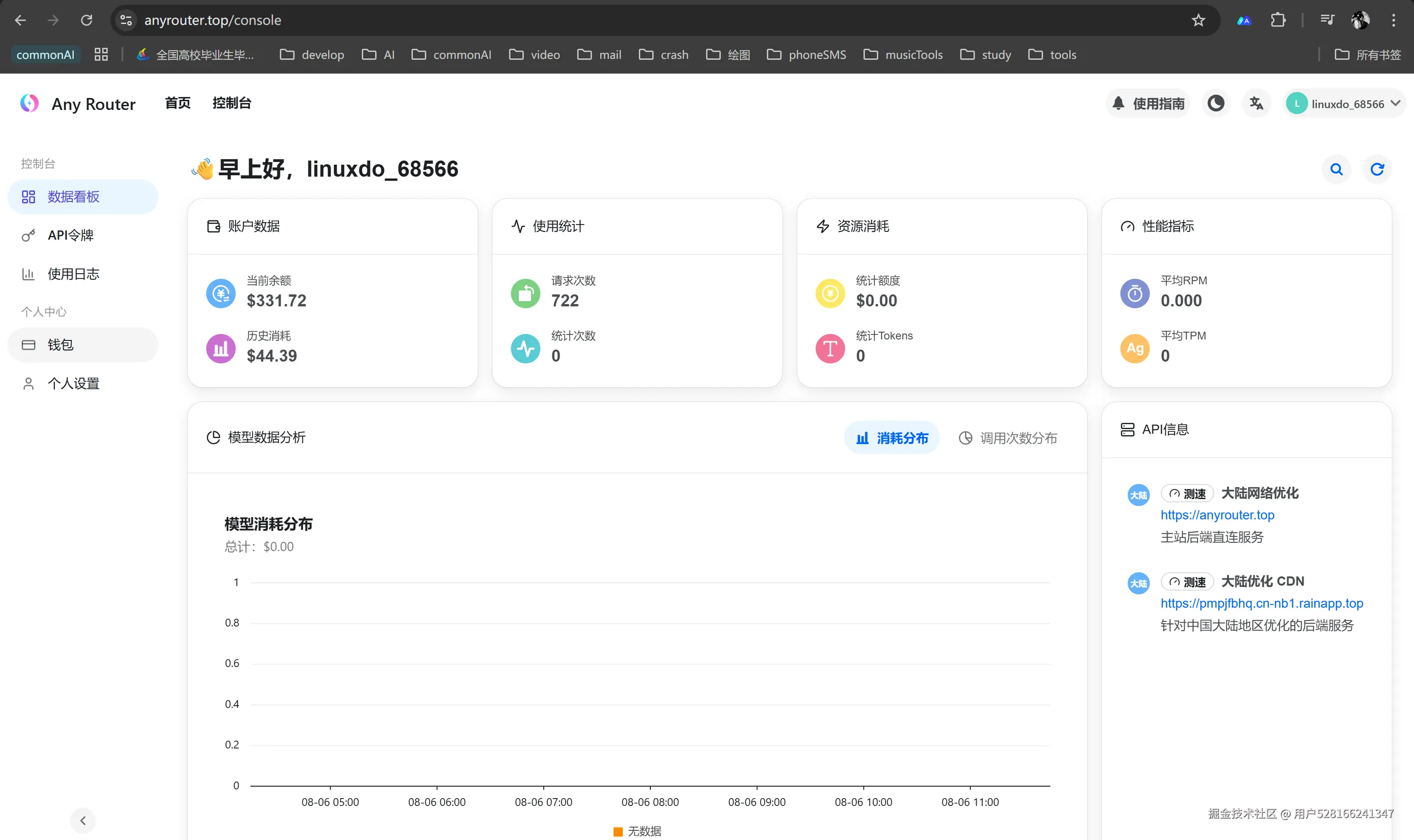Open 使用指南 with the bell icon
1414x840 pixels.
1148,104
